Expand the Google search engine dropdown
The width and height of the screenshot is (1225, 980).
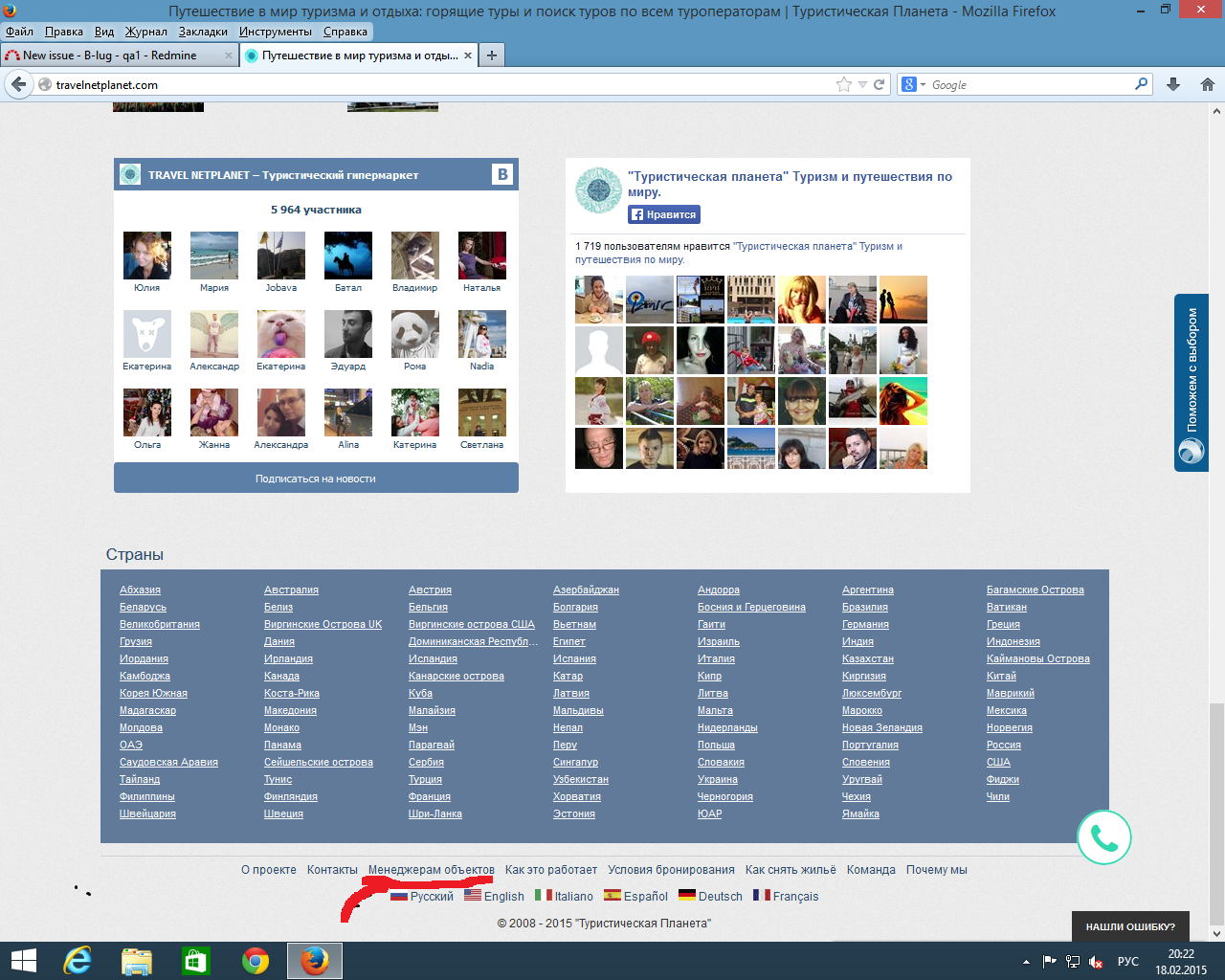914,84
